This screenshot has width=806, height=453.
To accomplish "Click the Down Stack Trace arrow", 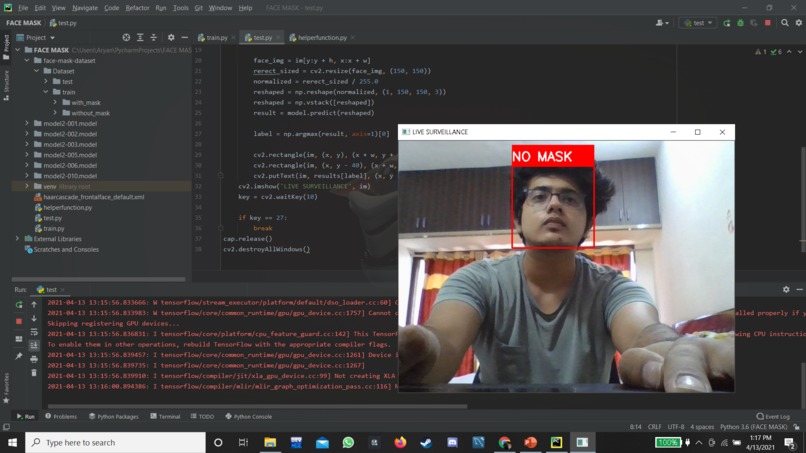I will [34, 318].
